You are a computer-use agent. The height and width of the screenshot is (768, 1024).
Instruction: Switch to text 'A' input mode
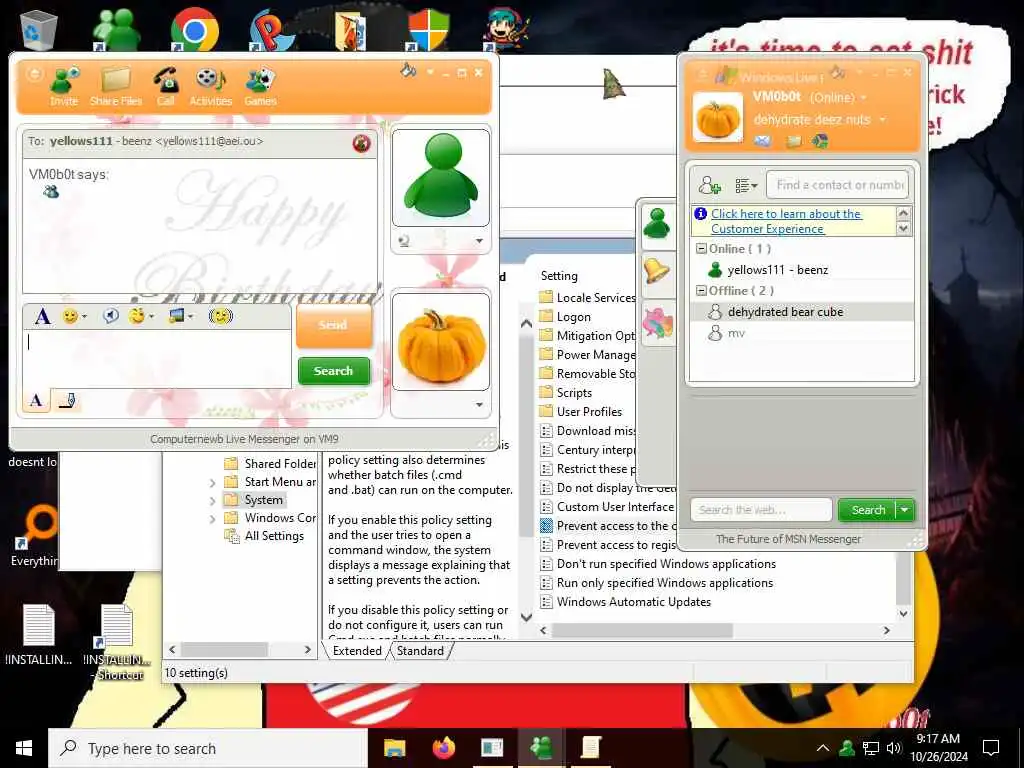tap(37, 400)
